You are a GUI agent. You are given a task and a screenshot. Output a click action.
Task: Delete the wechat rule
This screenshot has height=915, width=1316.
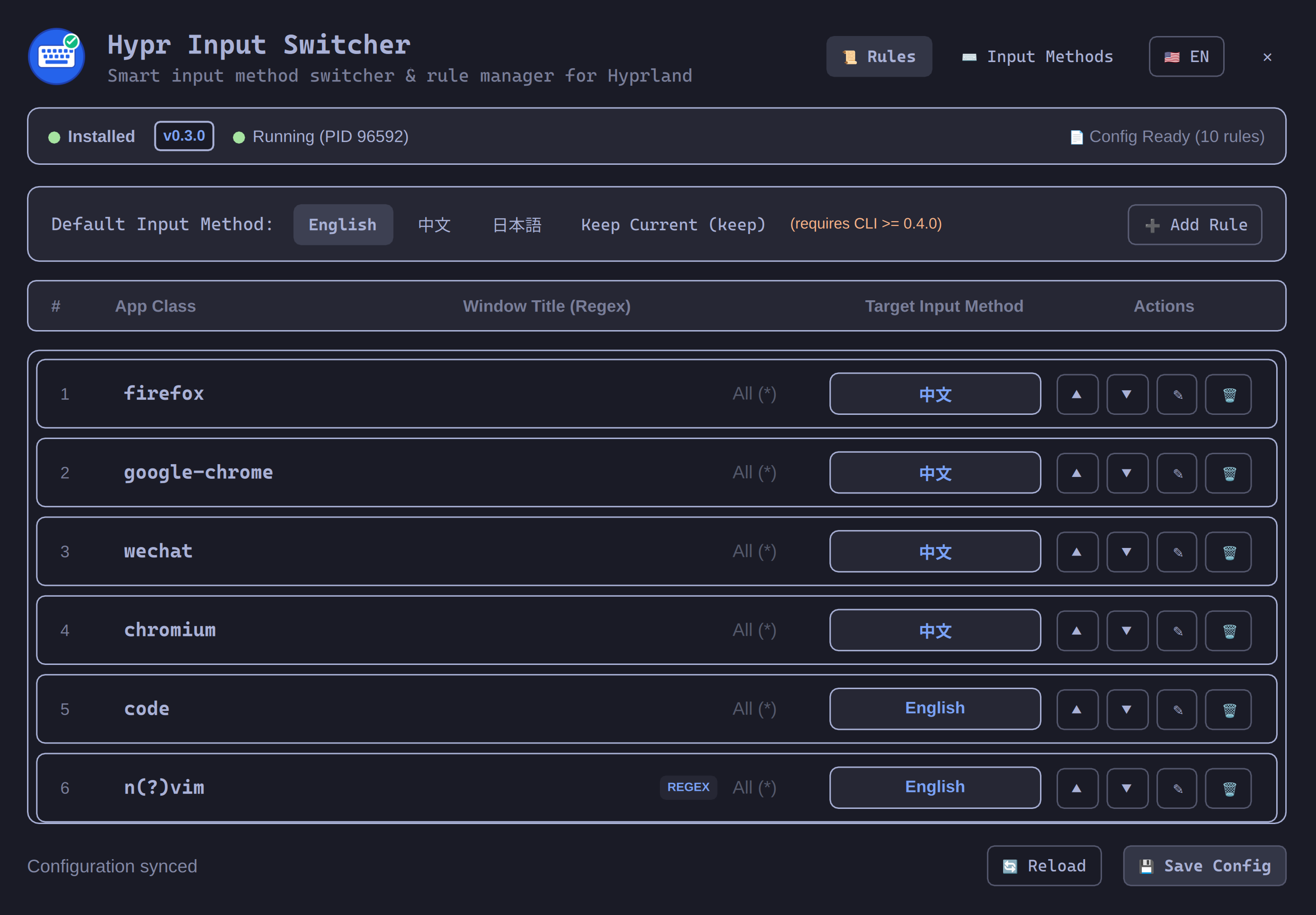pos(1228,552)
